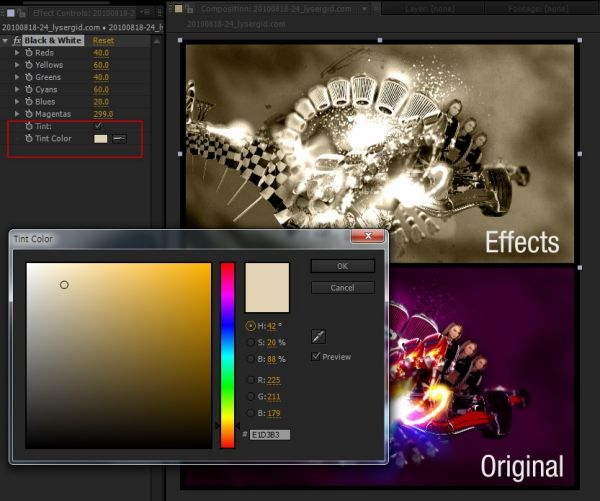Click the Greens value 40.0
The height and width of the screenshot is (501, 600).
(101, 77)
